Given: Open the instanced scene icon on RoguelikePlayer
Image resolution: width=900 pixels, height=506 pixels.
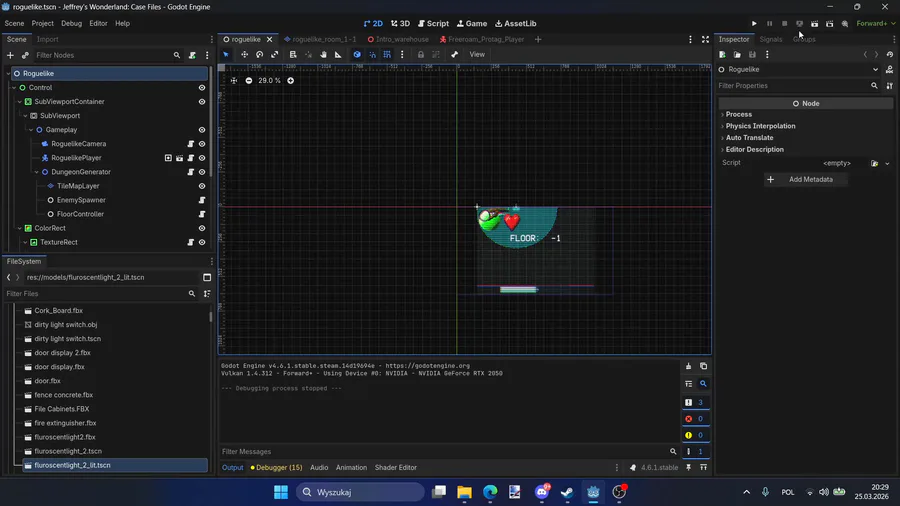Looking at the screenshot, I should (x=180, y=158).
